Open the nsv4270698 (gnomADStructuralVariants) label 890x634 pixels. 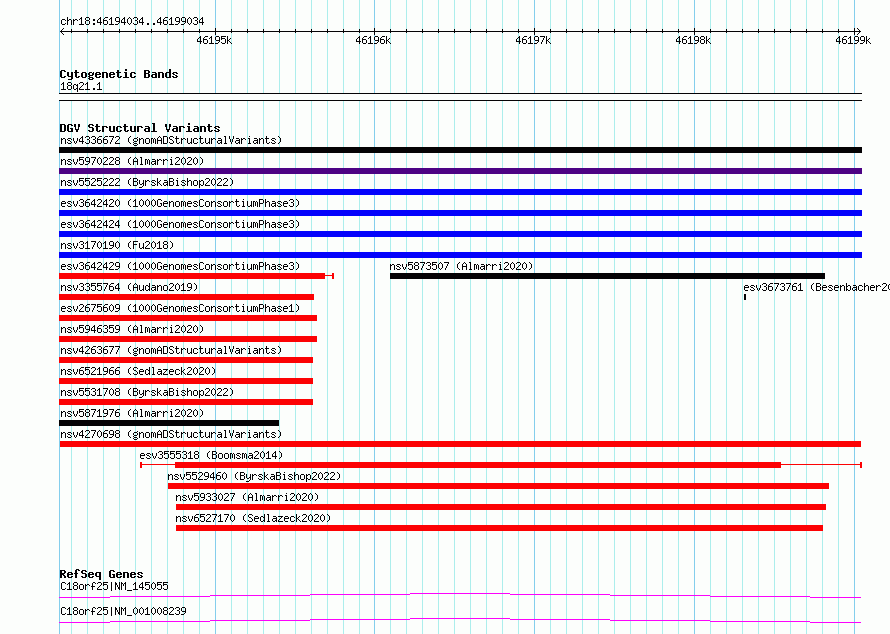(171, 434)
